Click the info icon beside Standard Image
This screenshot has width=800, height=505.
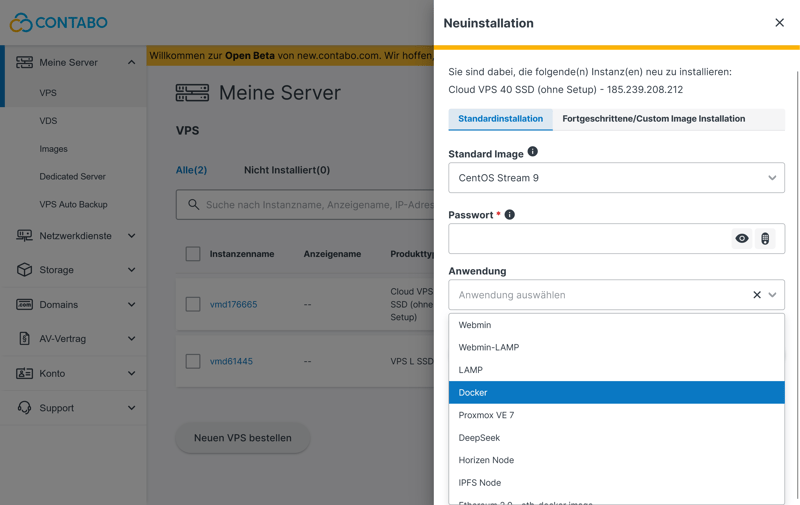click(533, 152)
